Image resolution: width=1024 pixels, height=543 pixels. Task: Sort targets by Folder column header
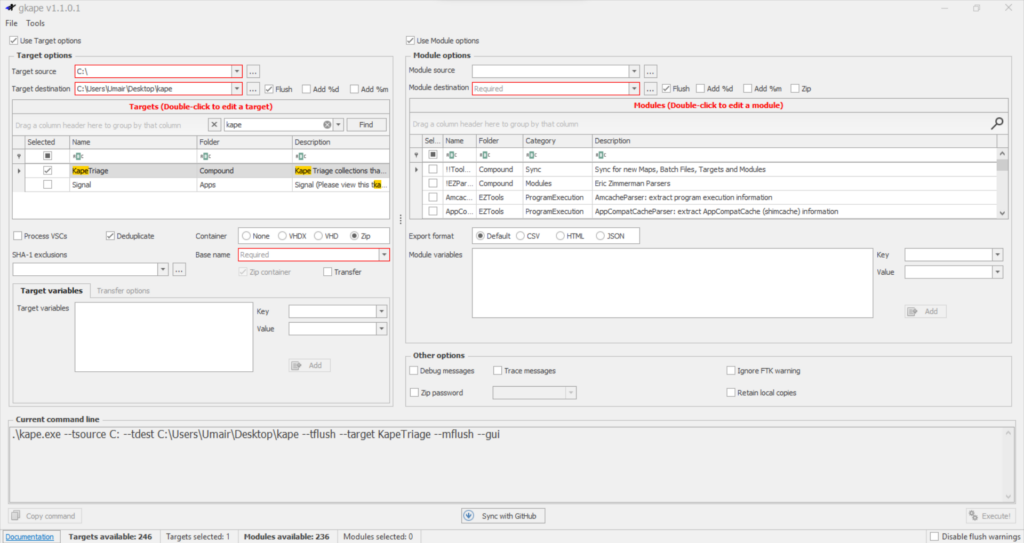[244, 142]
